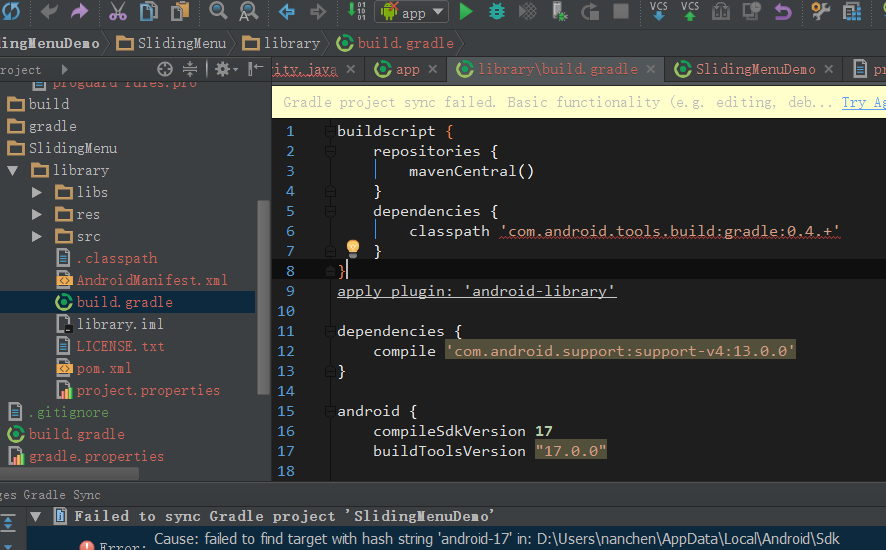Open the Project view arrow selector
886x550 pixels.
coord(64,70)
